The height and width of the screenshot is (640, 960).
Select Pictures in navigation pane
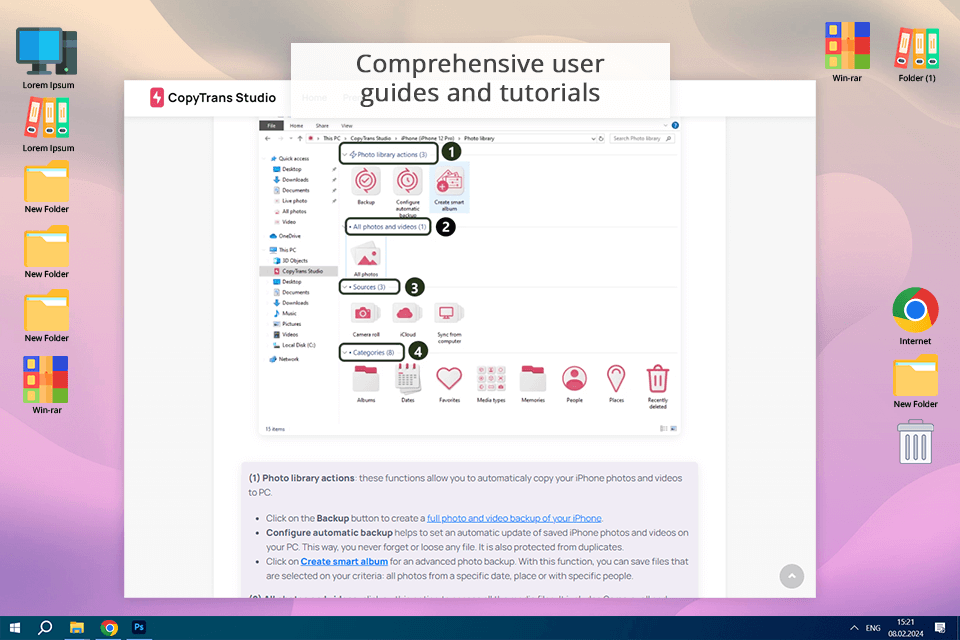tap(287, 324)
